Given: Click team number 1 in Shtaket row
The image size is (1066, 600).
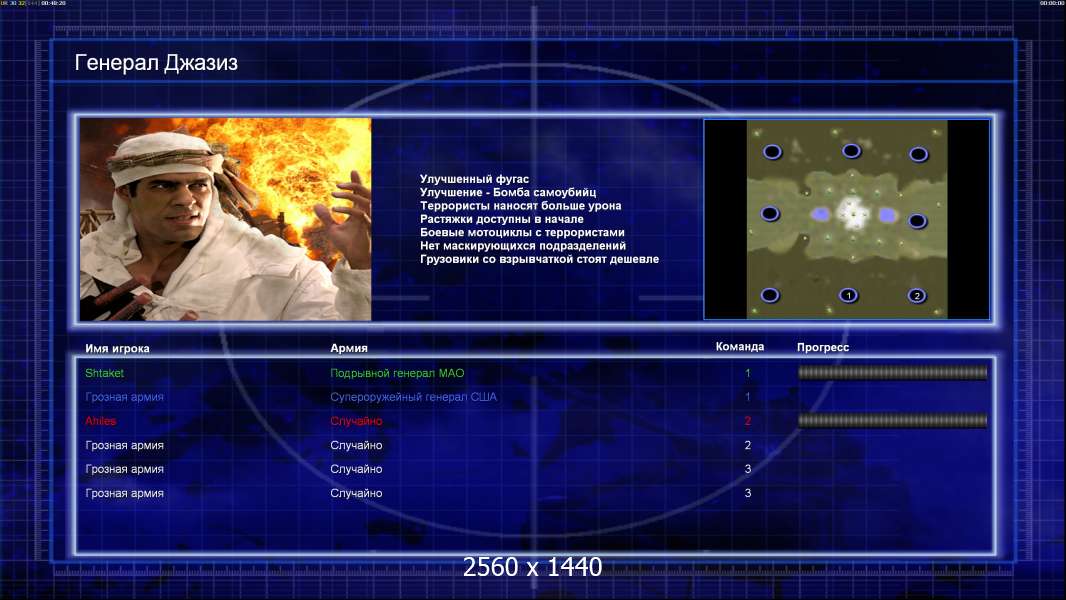Looking at the screenshot, I should click(748, 373).
